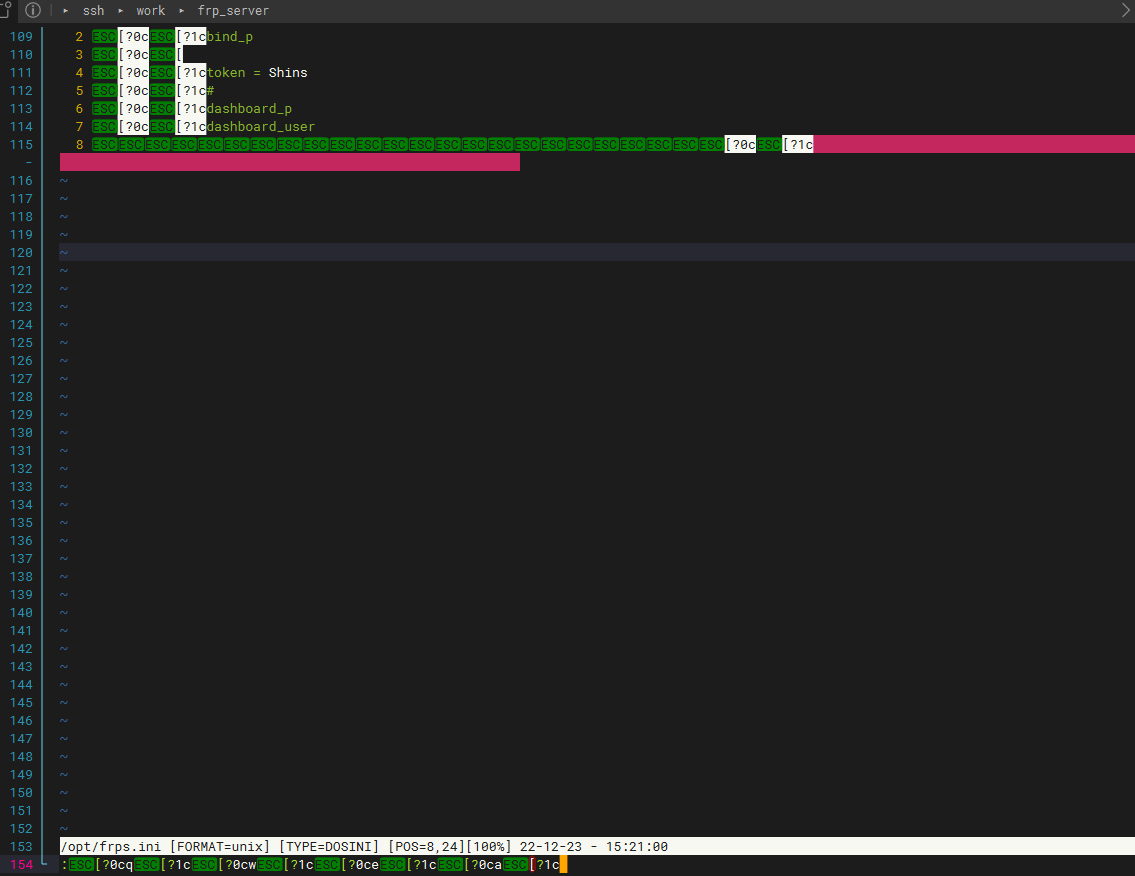Select the 'frp_server' breadcrumb segment
The height and width of the screenshot is (876, 1135).
(x=233, y=11)
